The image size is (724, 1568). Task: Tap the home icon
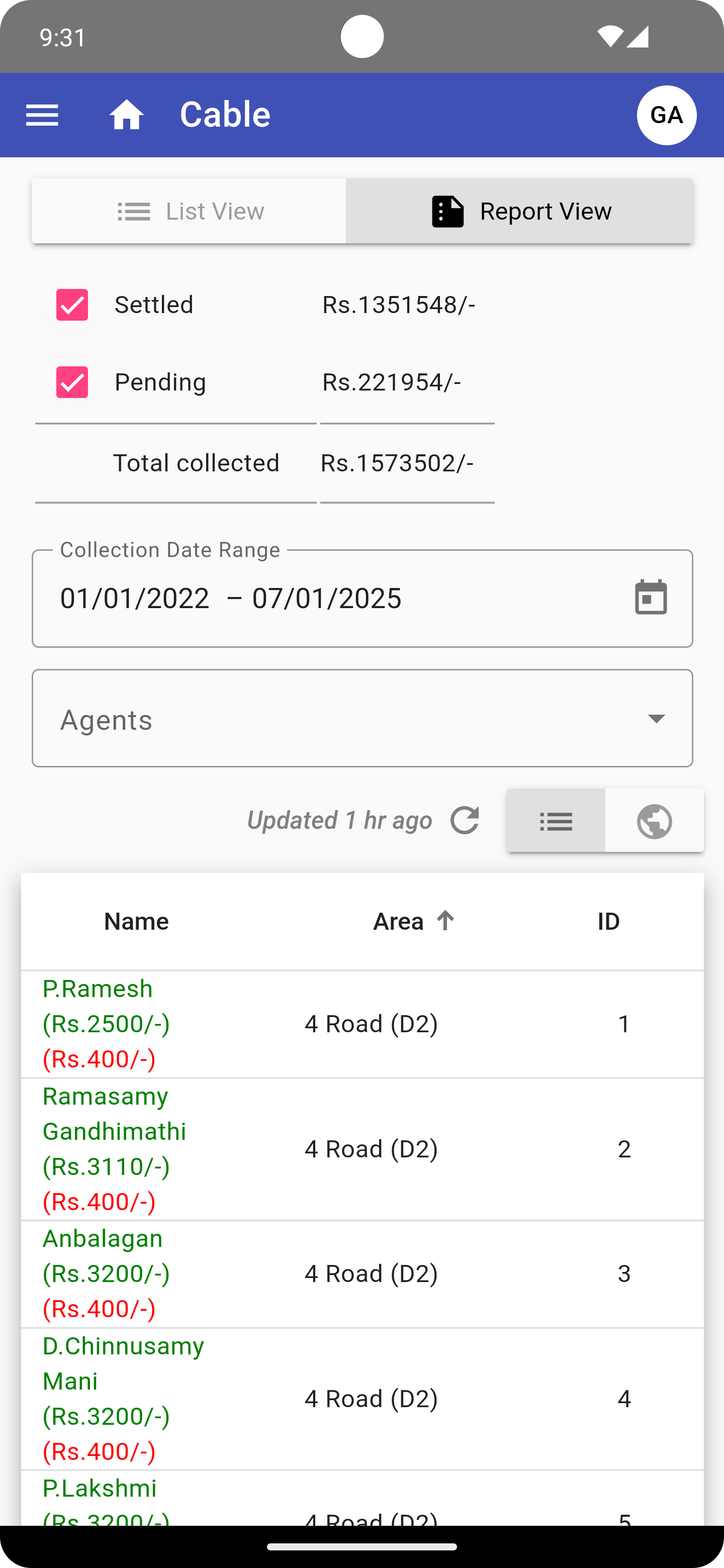127,115
